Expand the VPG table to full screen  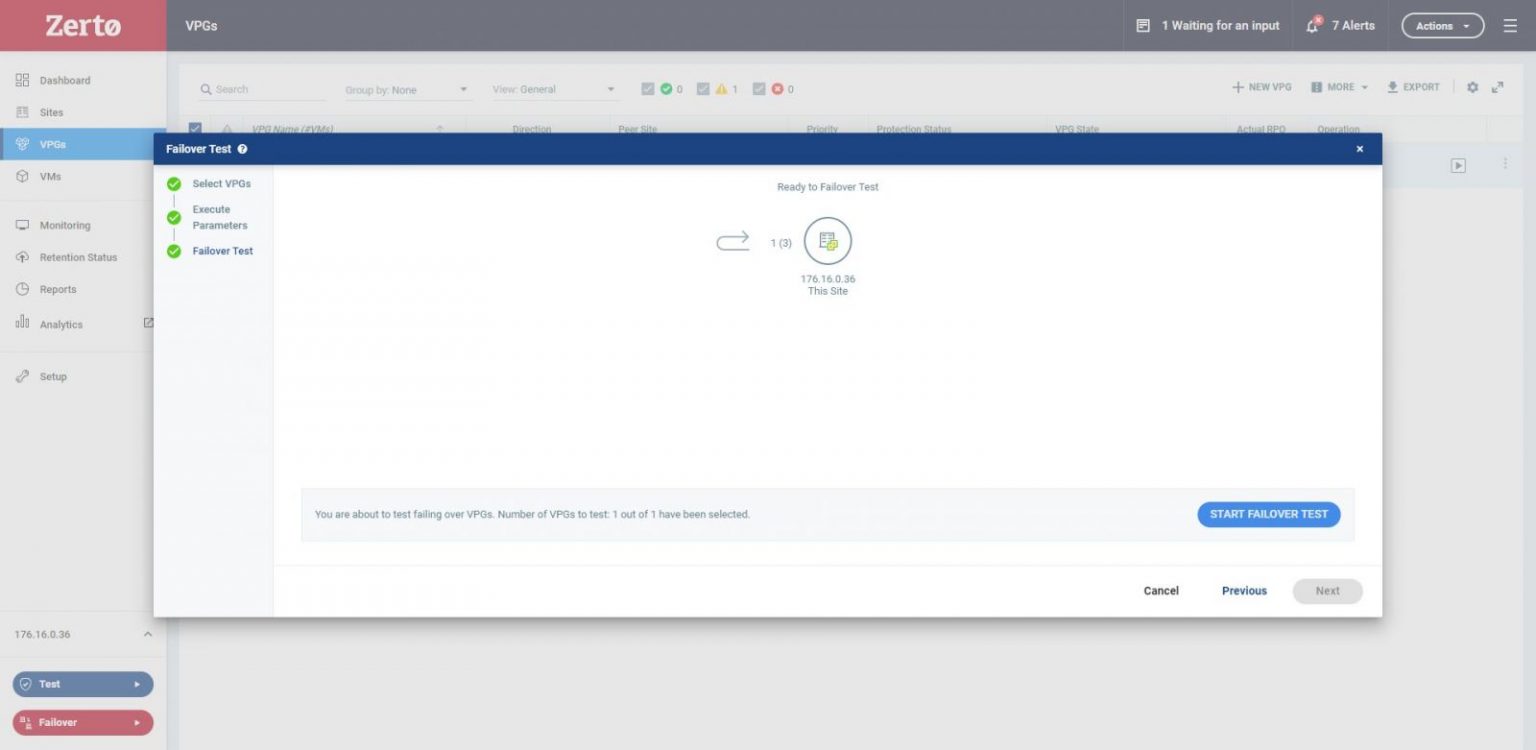1498,87
